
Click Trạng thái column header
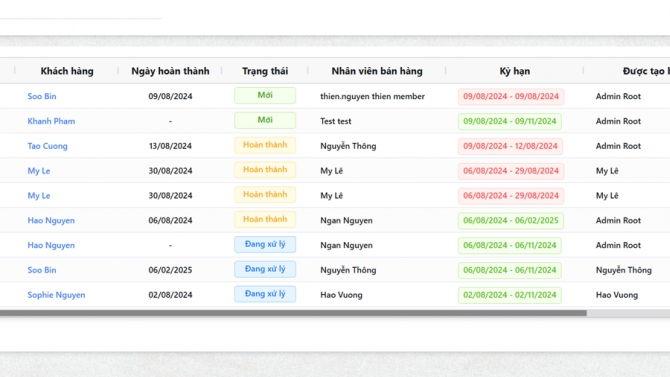coord(265,71)
